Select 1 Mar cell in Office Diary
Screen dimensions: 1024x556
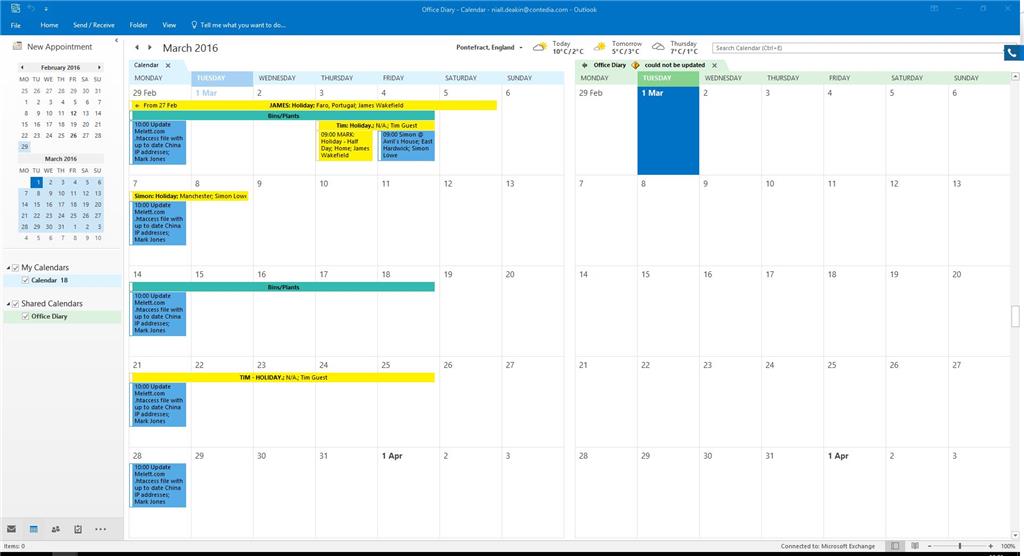668,130
